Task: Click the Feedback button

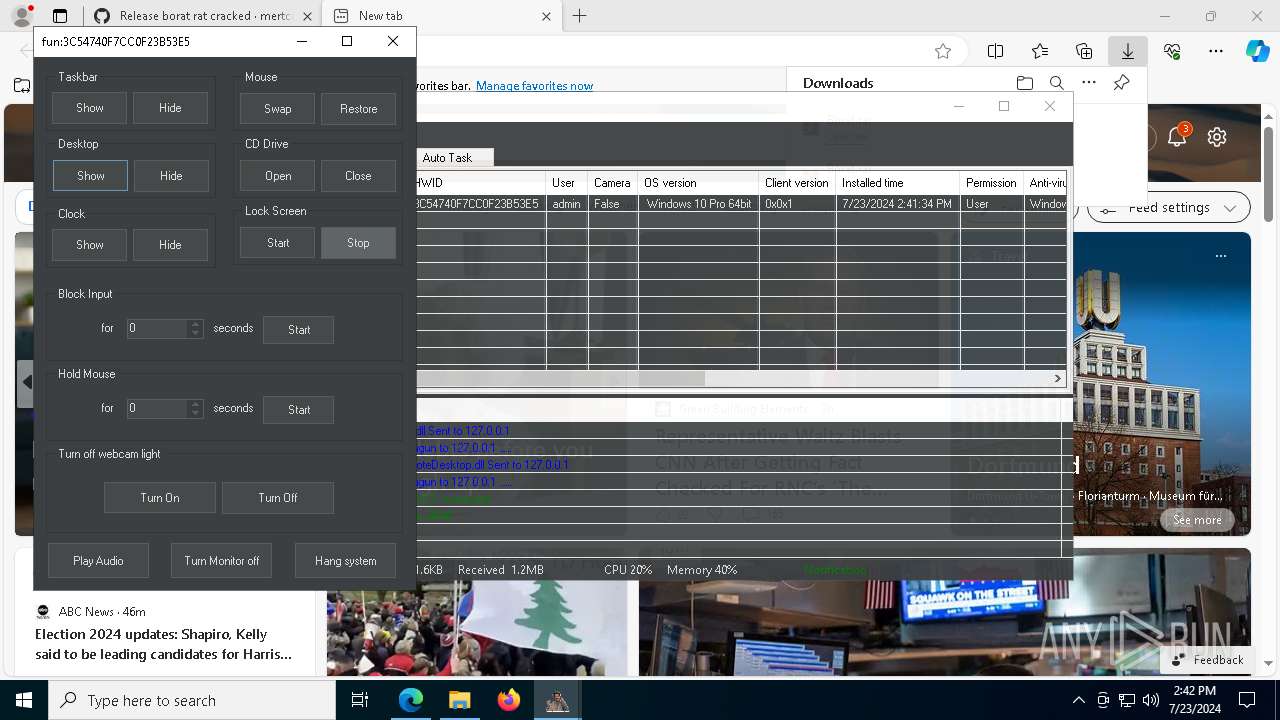Action: (x=1208, y=660)
